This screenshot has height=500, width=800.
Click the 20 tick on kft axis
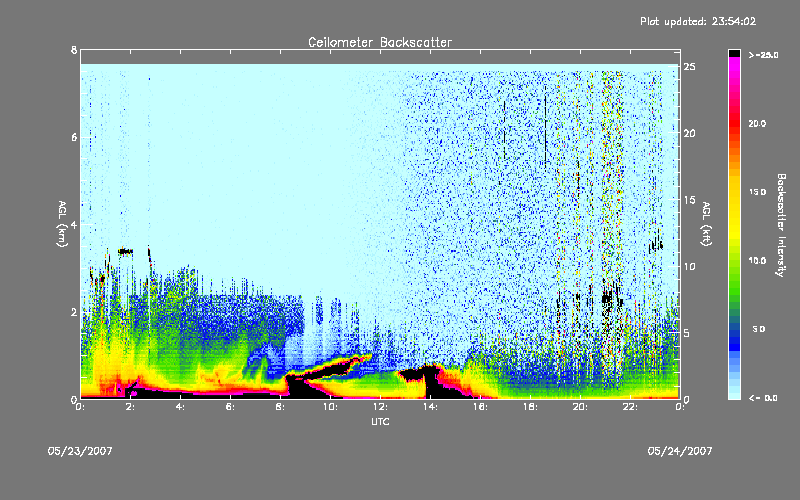(690, 133)
